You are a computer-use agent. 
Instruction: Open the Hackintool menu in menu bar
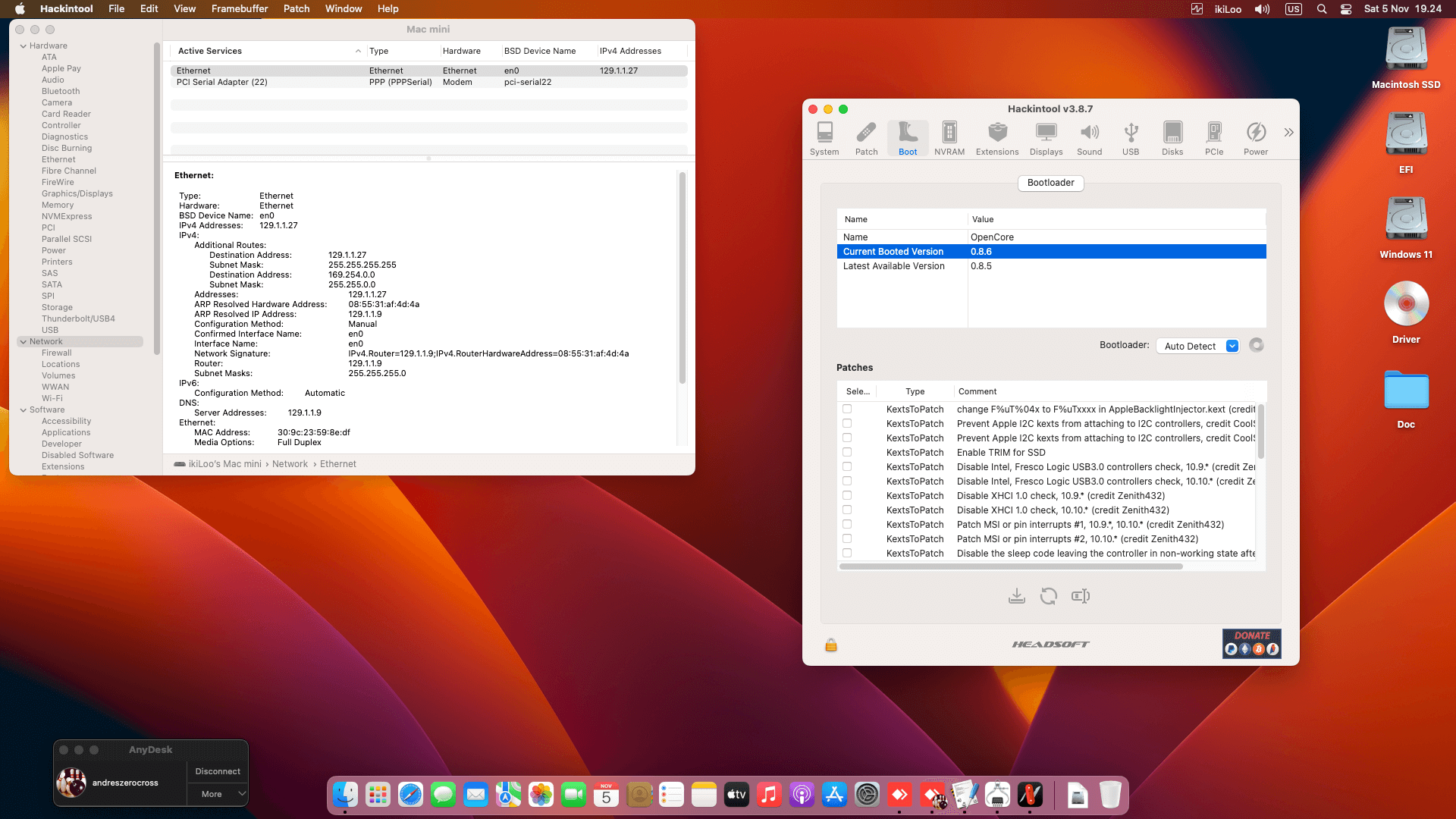pos(67,8)
